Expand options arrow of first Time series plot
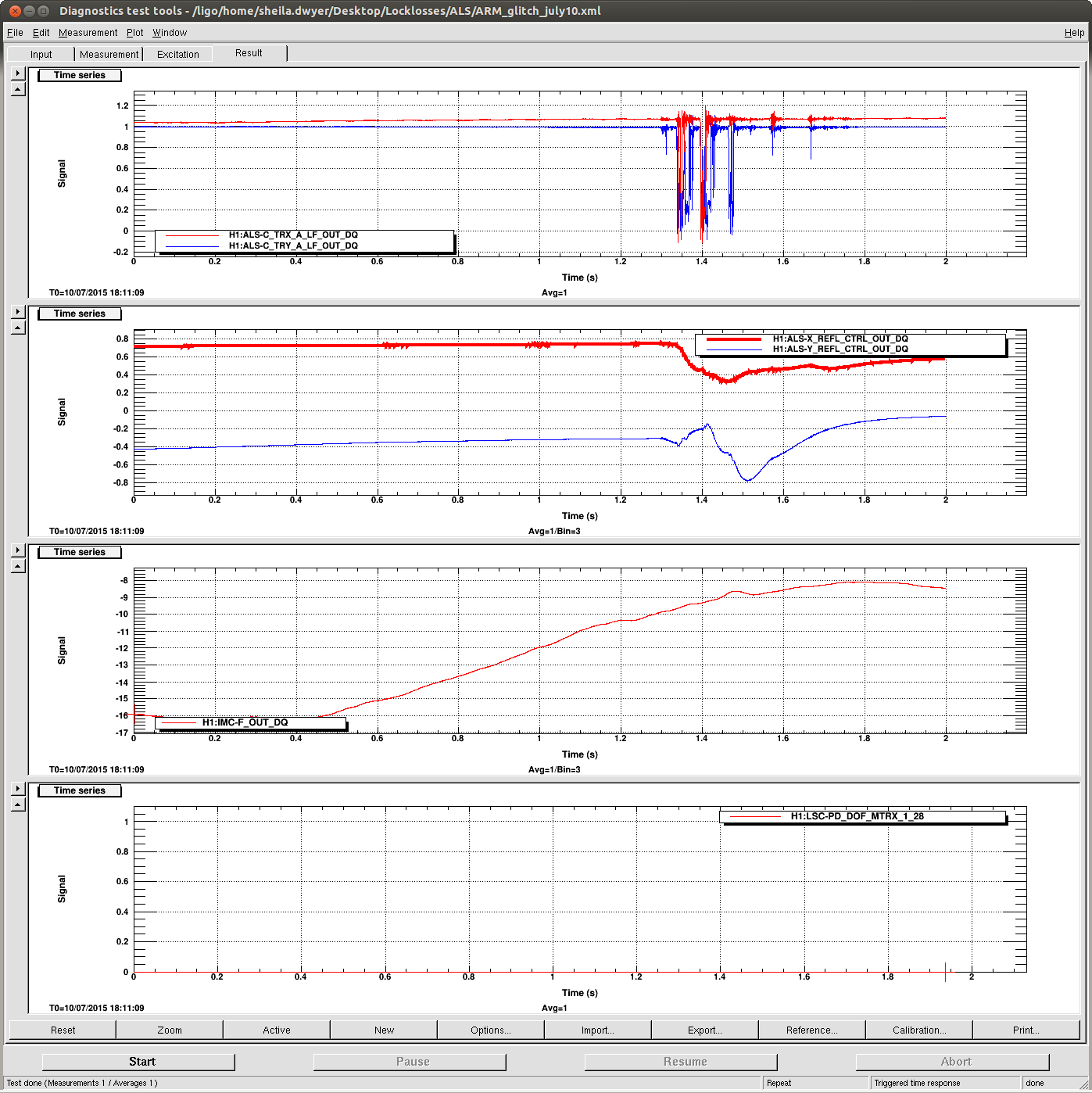The height and width of the screenshot is (1093, 1092). pyautogui.click(x=18, y=73)
